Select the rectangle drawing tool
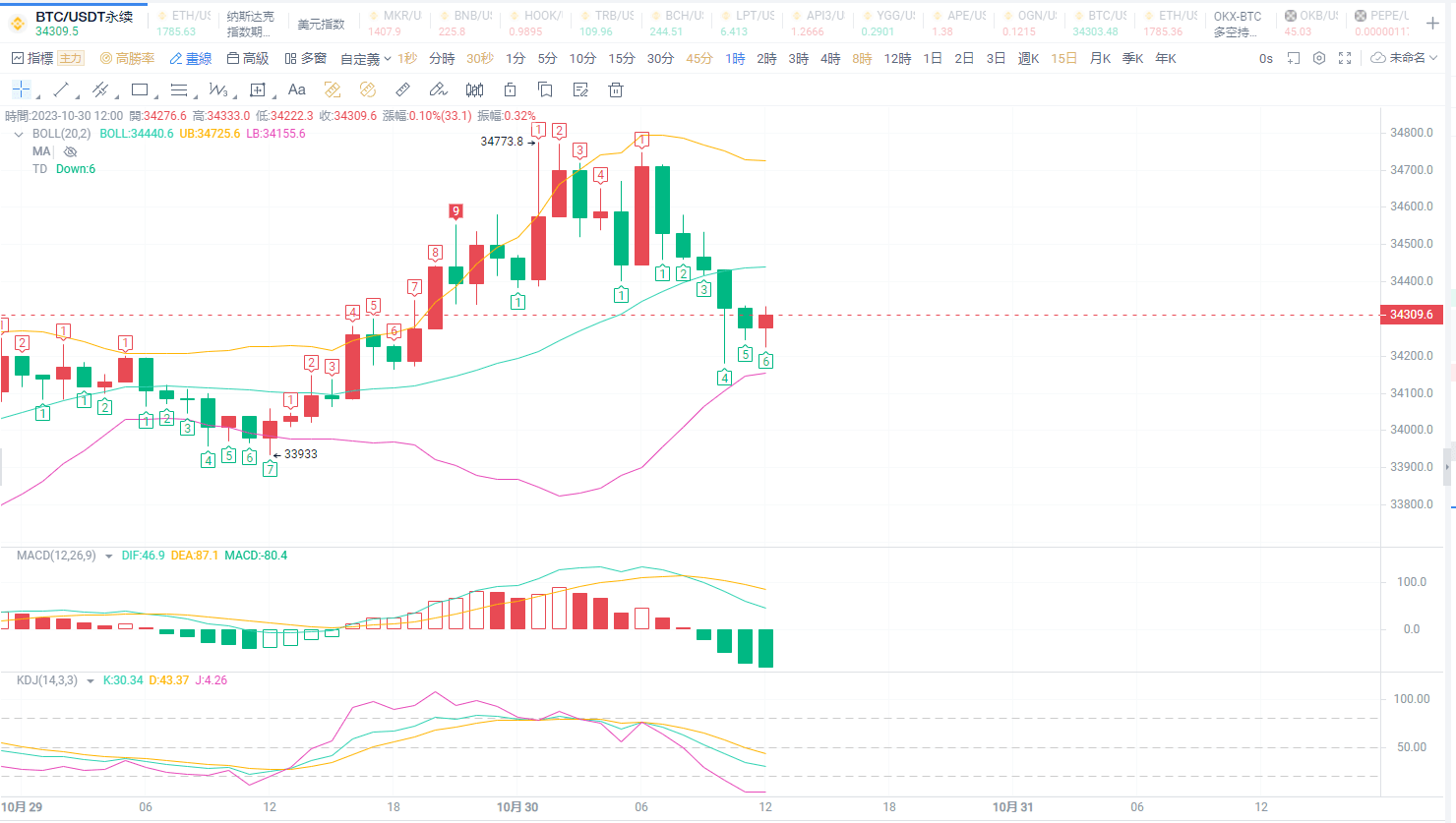Image resolution: width=1456 pixels, height=823 pixels. coord(140,89)
